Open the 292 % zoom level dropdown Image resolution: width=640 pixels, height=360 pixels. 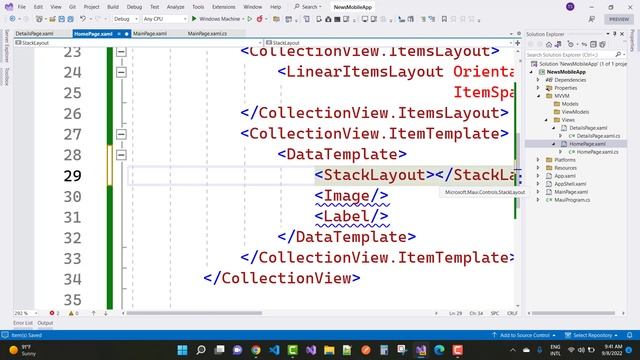[x=26, y=313]
